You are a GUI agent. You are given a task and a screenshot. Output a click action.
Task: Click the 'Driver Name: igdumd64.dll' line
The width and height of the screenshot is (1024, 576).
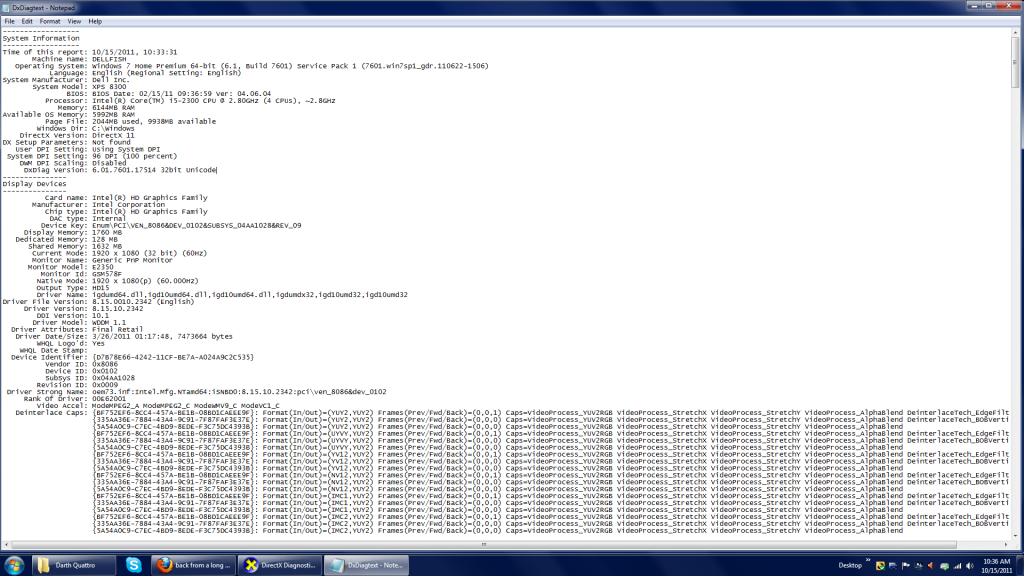coord(222,295)
